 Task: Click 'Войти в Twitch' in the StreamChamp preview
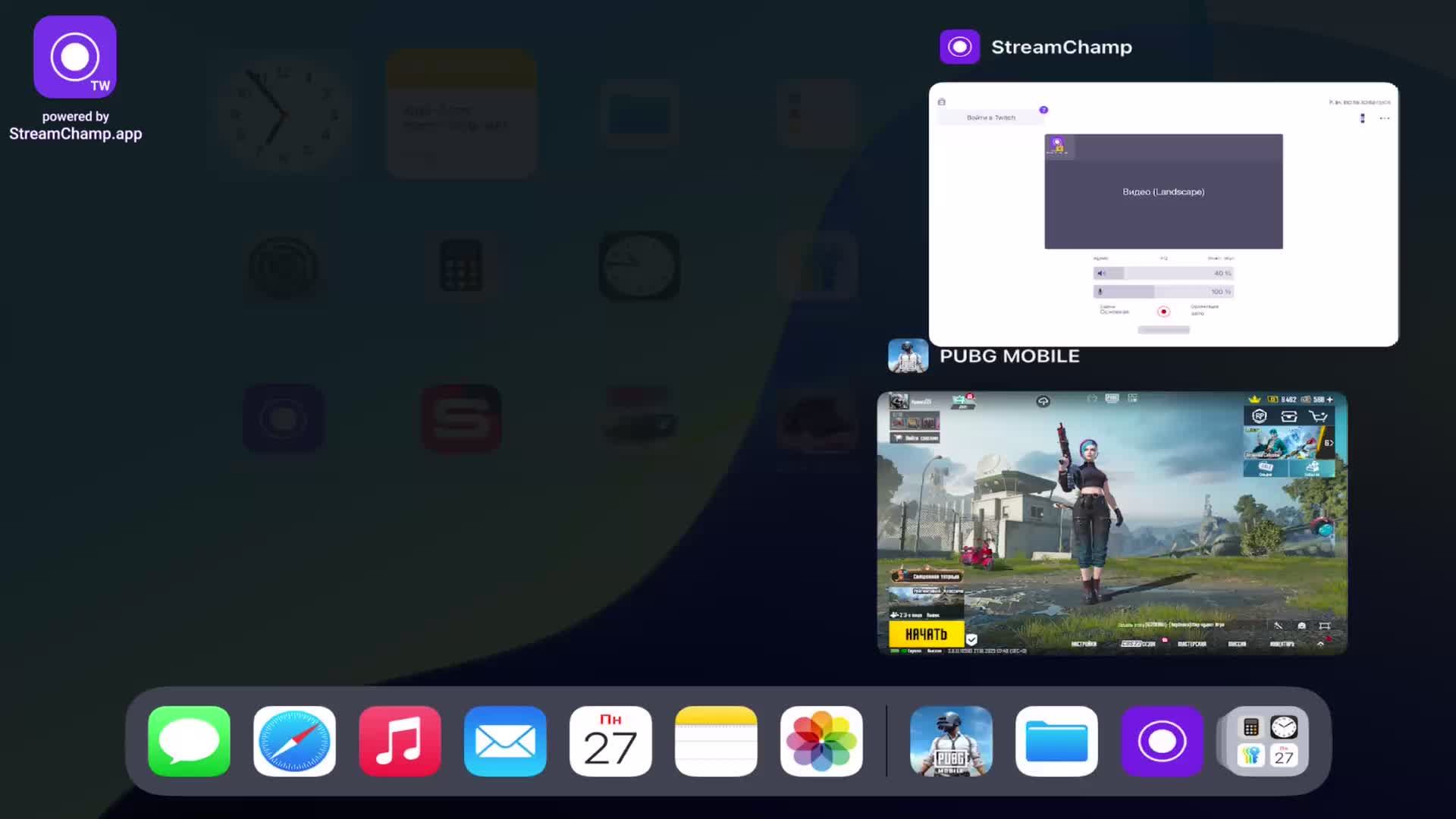pyautogui.click(x=990, y=118)
